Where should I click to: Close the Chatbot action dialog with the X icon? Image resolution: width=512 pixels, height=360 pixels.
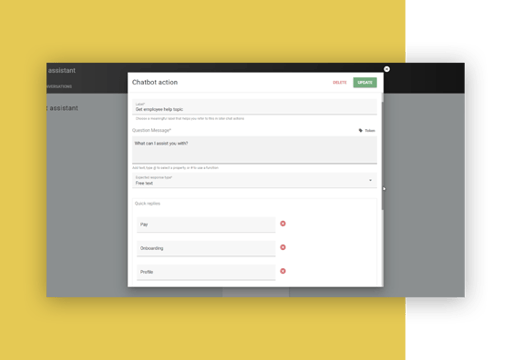pos(387,69)
